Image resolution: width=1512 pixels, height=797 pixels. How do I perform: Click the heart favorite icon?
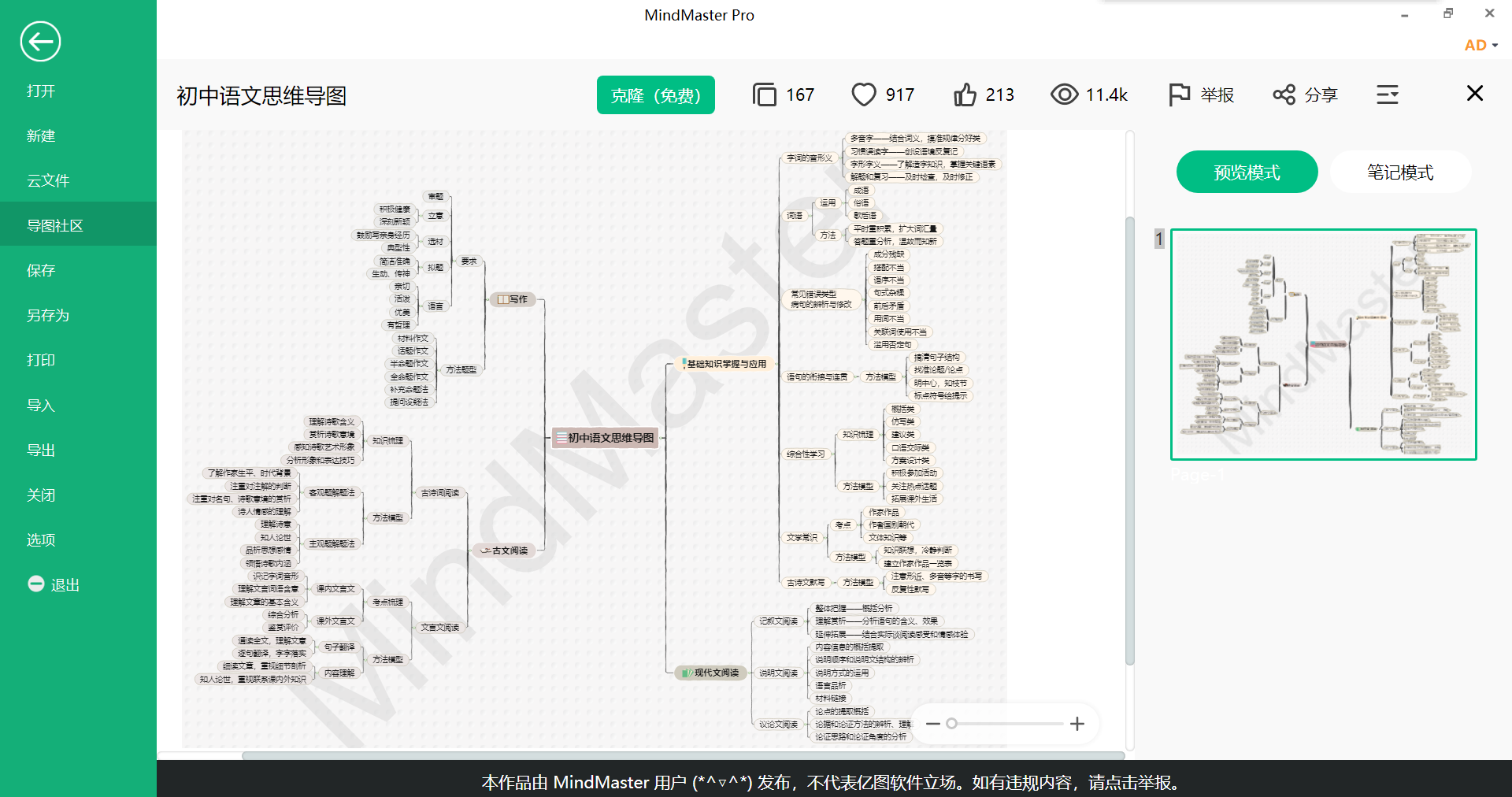click(864, 95)
